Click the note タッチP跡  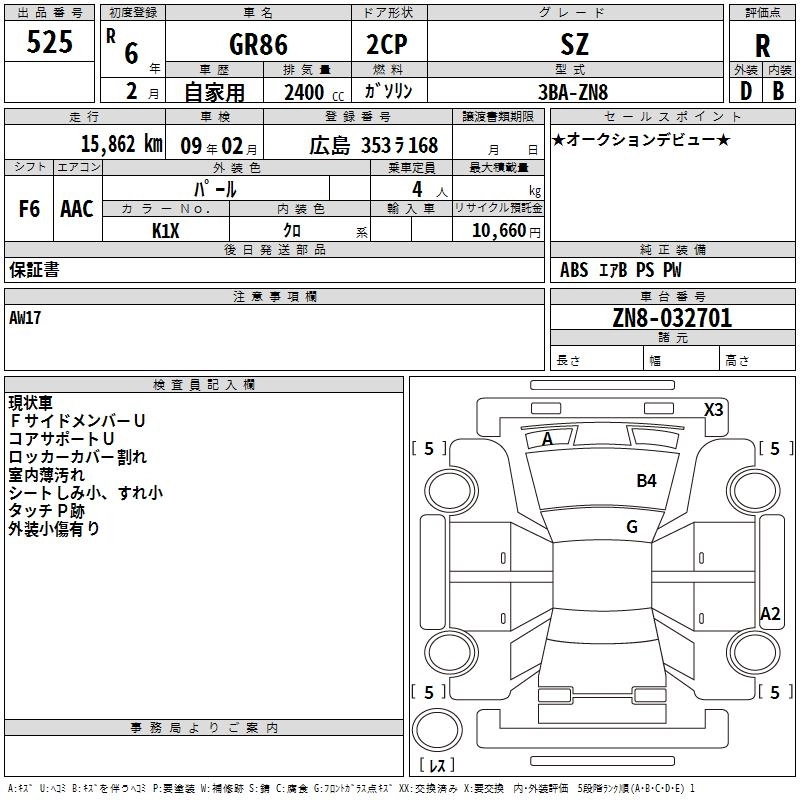[x=46, y=511]
